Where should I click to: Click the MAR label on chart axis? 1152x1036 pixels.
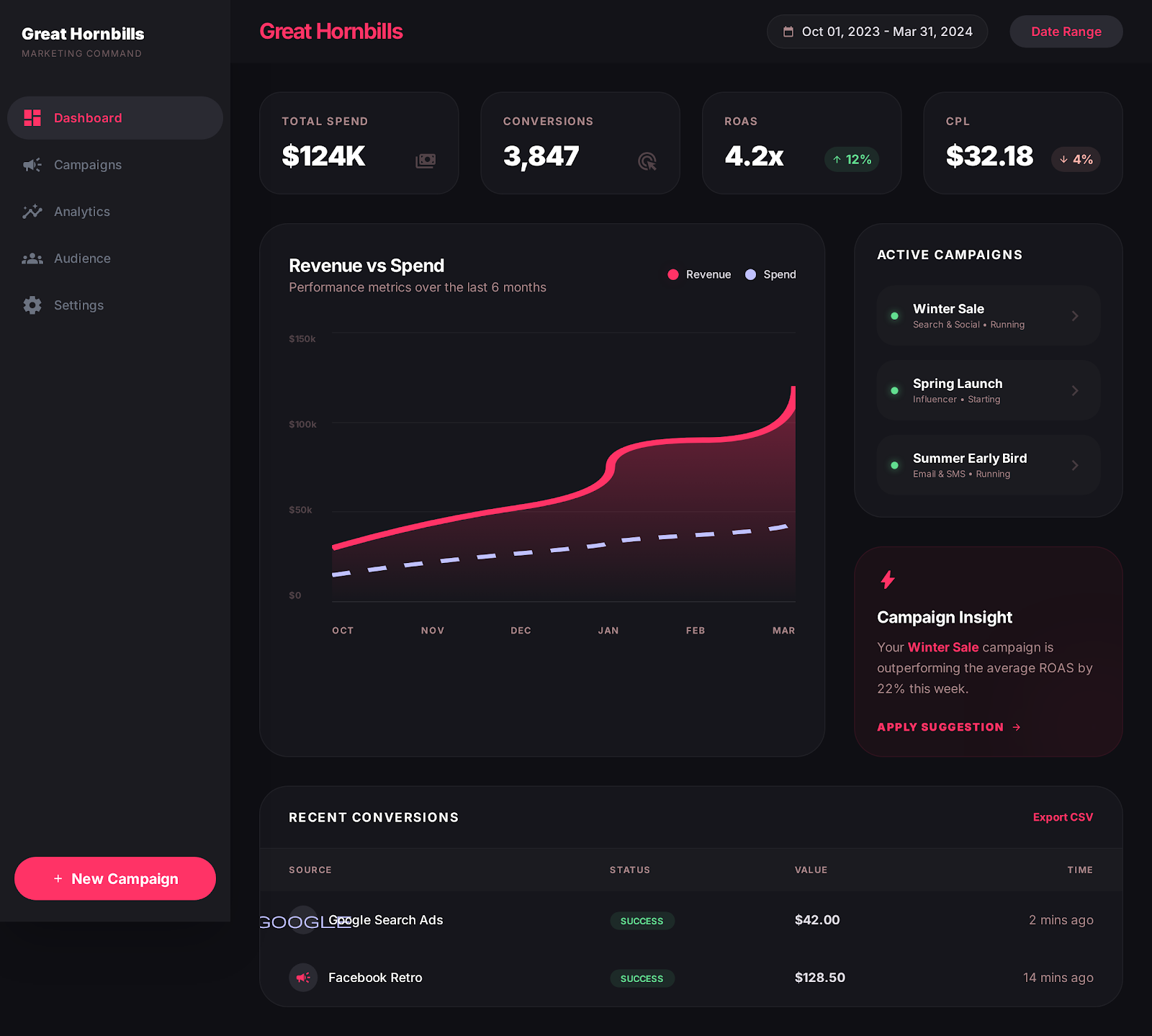tap(784, 631)
